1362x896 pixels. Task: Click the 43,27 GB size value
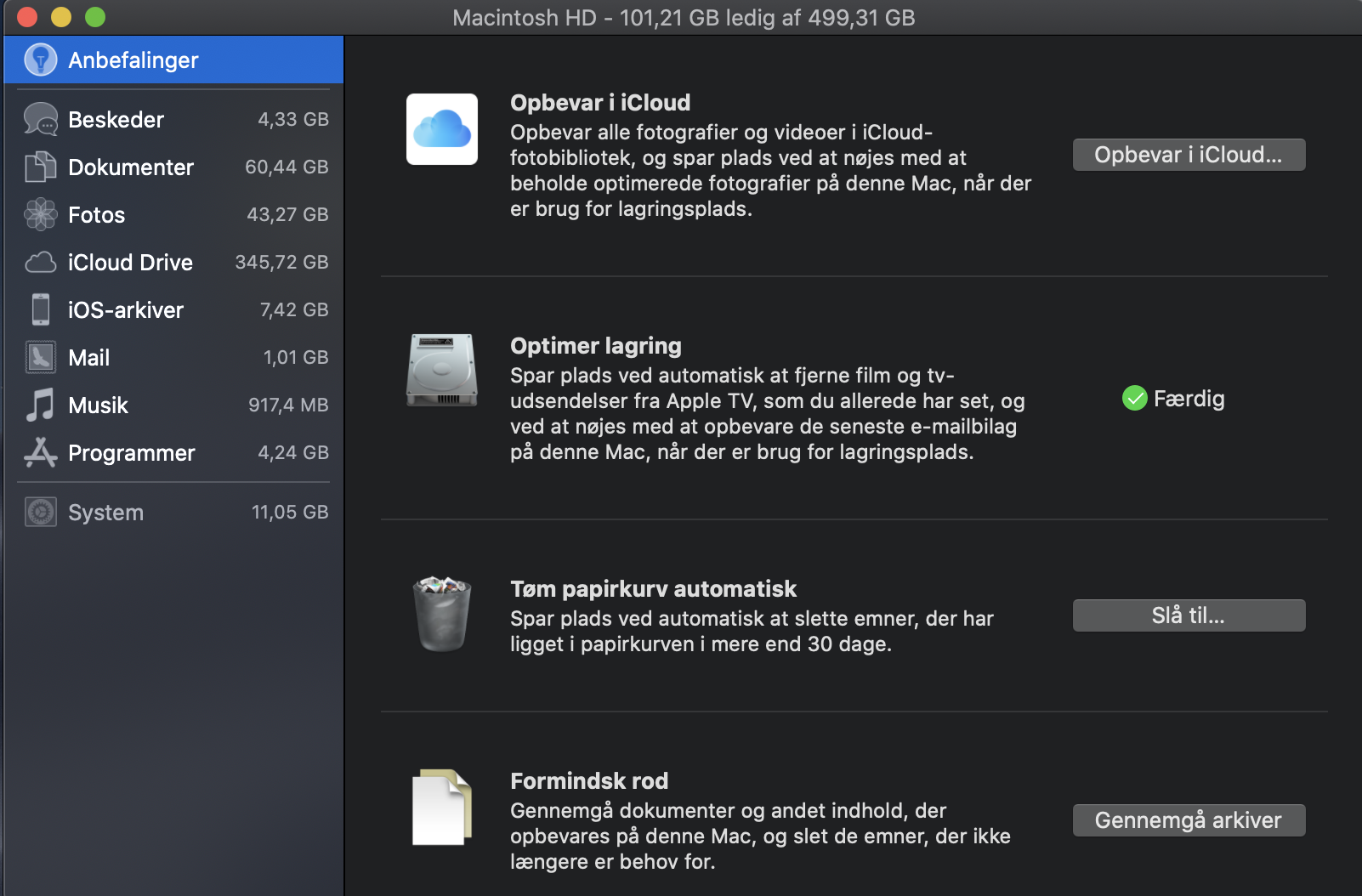(x=287, y=214)
